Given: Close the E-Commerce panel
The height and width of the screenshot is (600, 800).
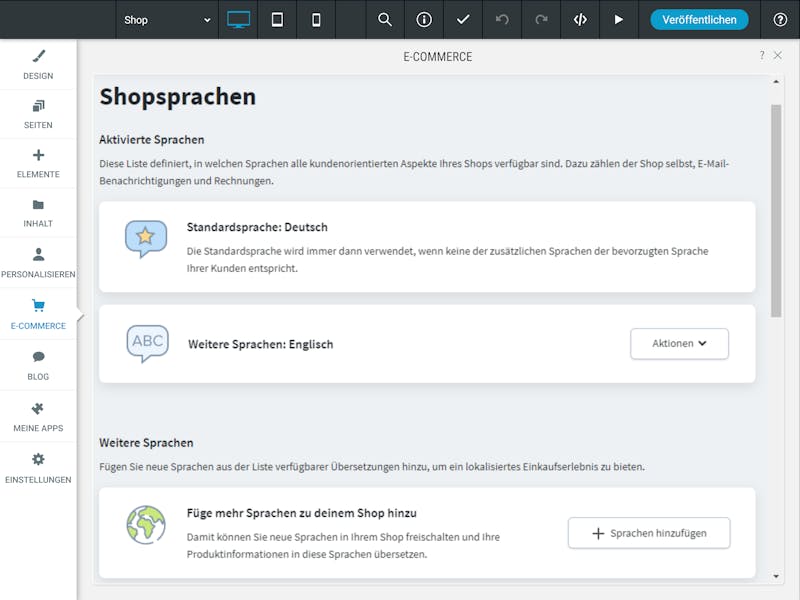Looking at the screenshot, I should coord(778,55).
